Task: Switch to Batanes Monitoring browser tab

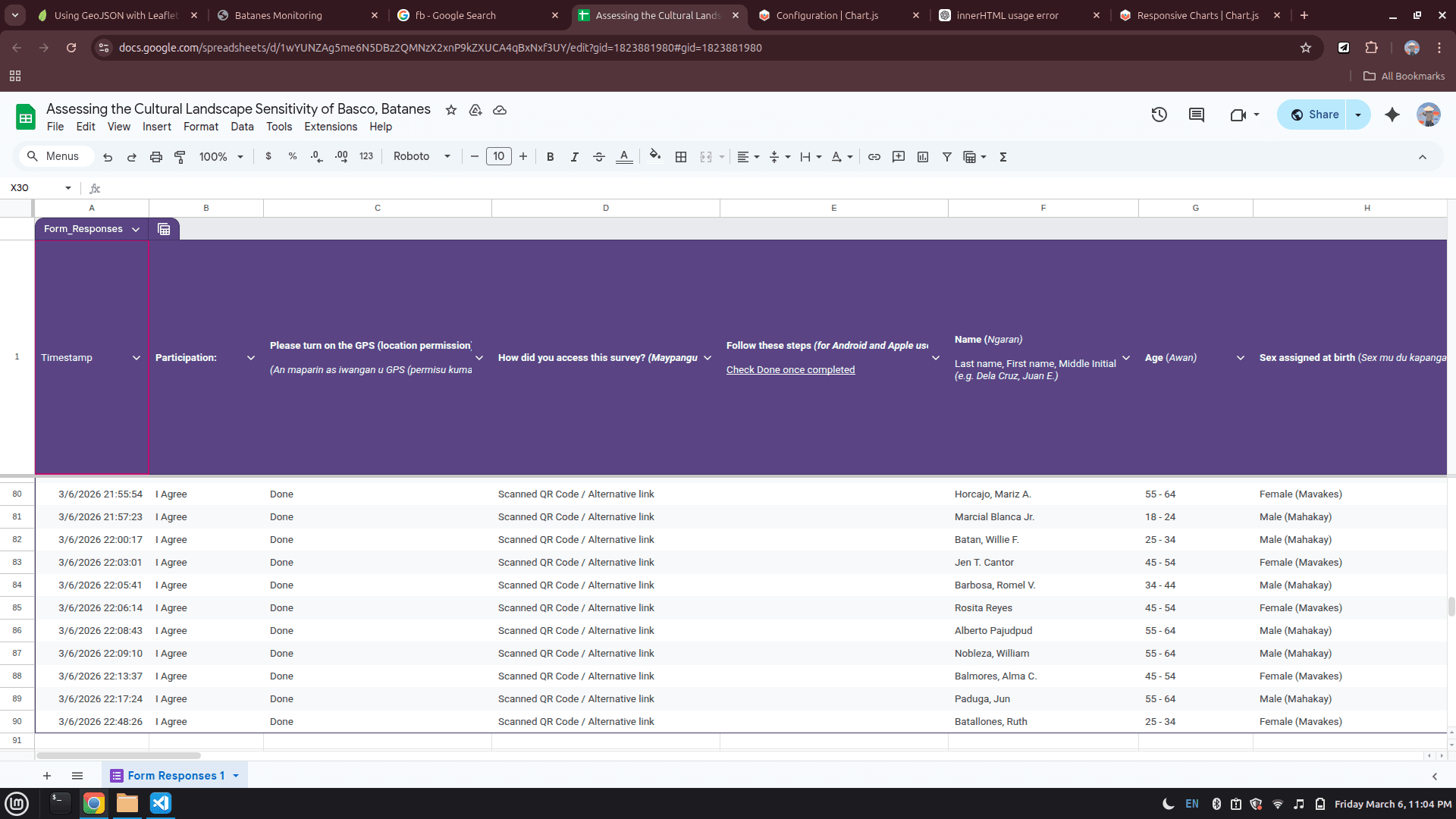Action: pos(298,15)
